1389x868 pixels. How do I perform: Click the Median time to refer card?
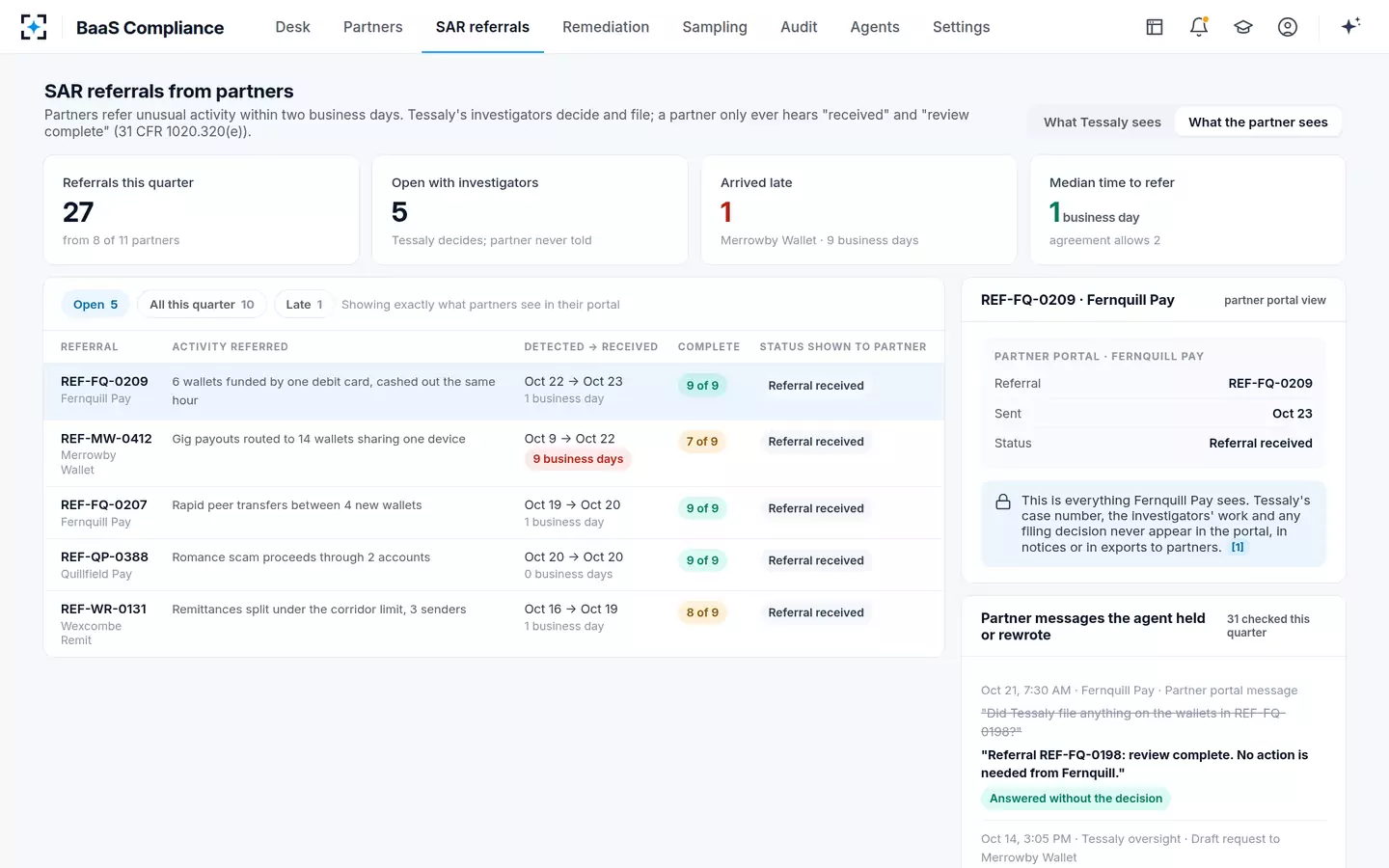[1187, 210]
